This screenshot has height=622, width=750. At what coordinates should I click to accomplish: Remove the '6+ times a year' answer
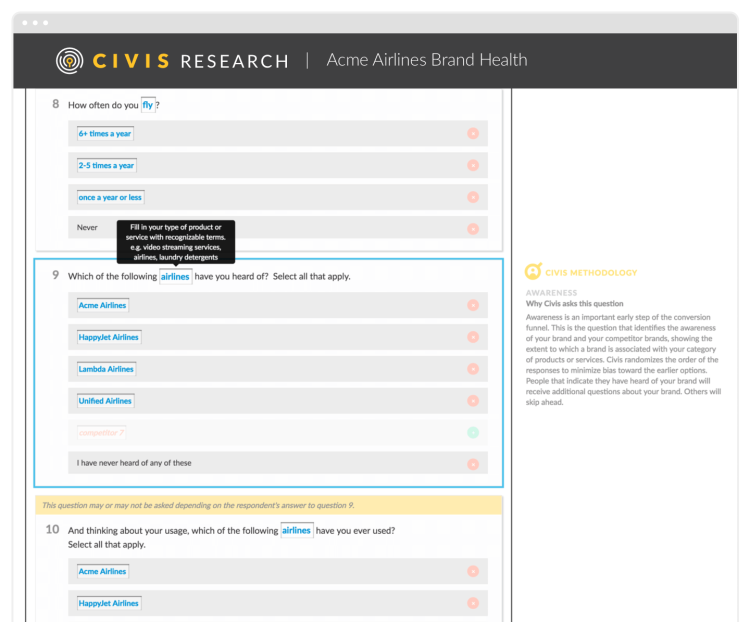473,133
